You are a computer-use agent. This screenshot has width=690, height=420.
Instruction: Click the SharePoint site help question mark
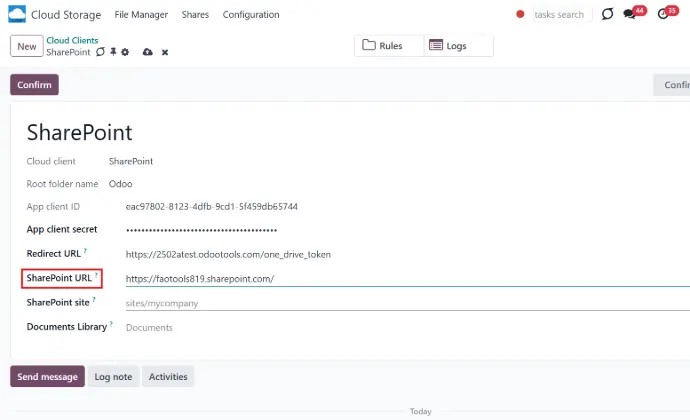[94, 299]
